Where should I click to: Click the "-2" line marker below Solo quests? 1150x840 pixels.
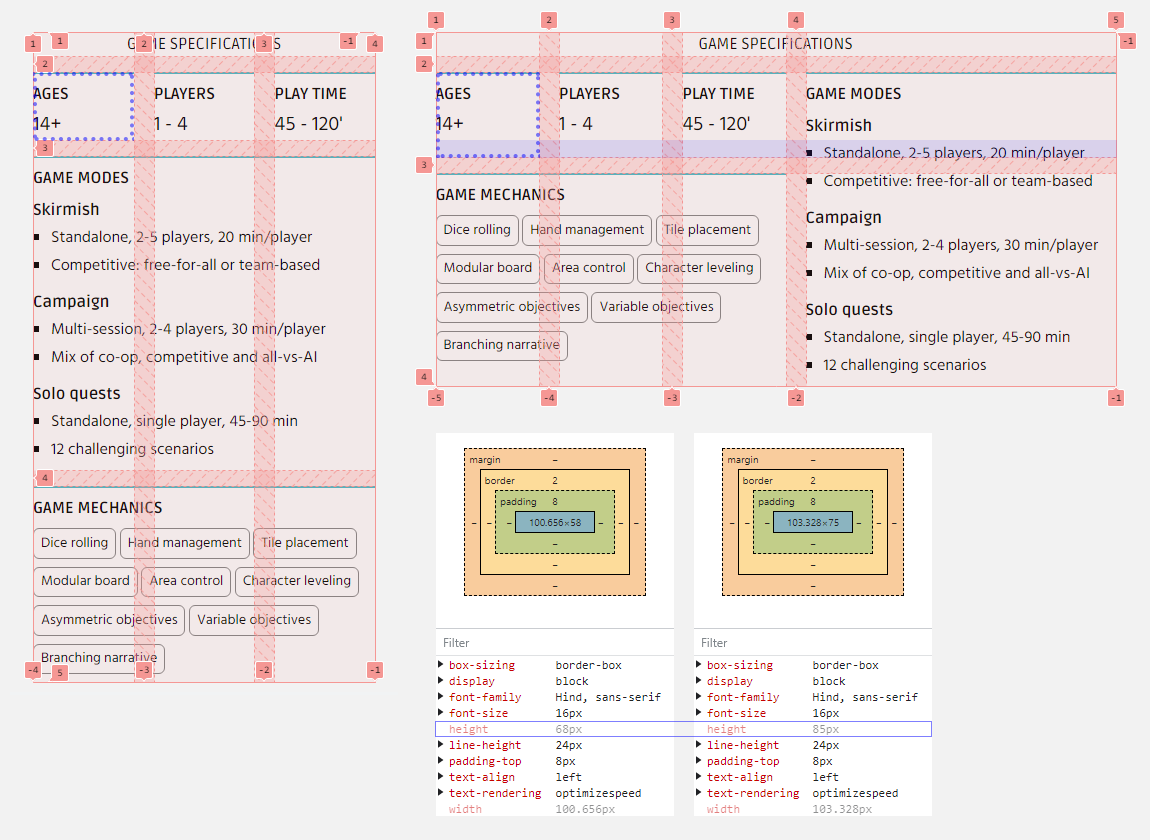[x=795, y=397]
